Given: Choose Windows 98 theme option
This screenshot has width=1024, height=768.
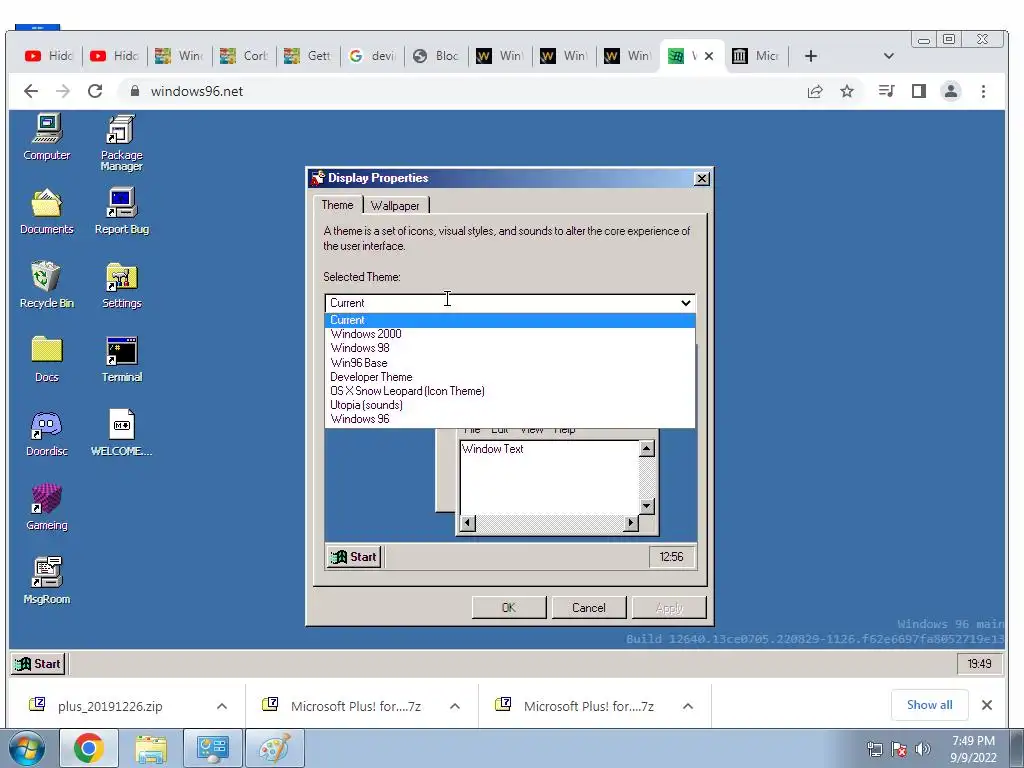Looking at the screenshot, I should 510,348.
